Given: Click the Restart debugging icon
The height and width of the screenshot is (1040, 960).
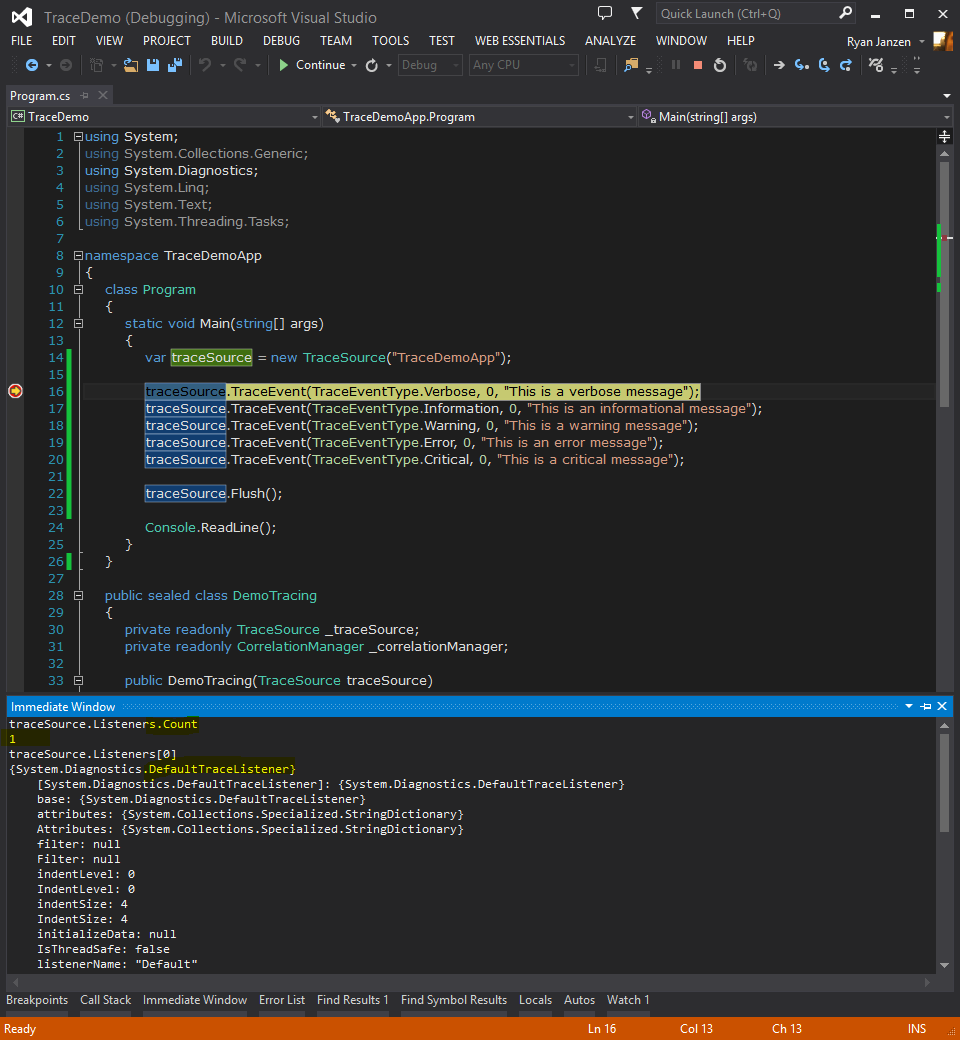Looking at the screenshot, I should pos(719,65).
